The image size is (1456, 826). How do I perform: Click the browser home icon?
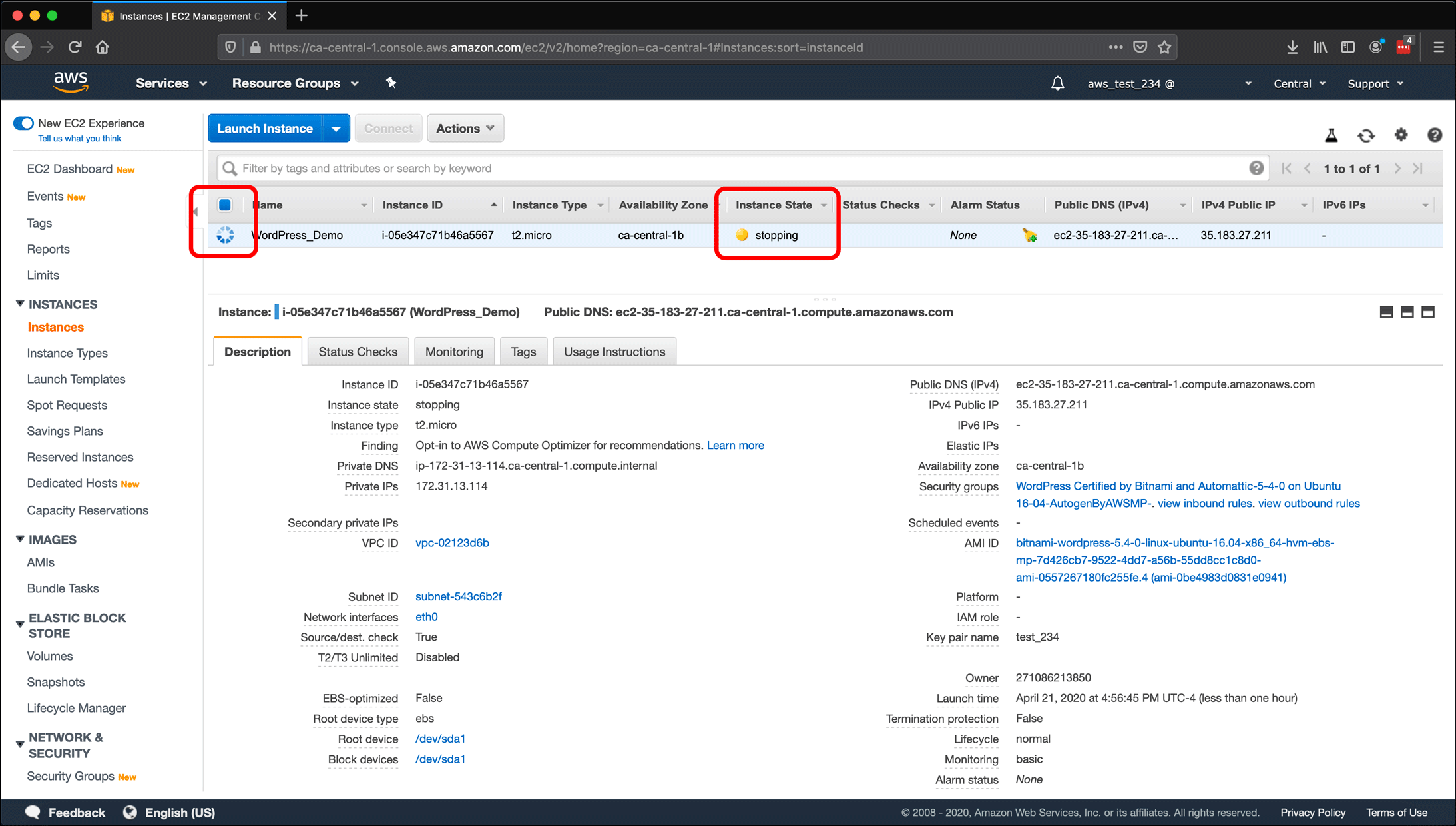click(102, 47)
